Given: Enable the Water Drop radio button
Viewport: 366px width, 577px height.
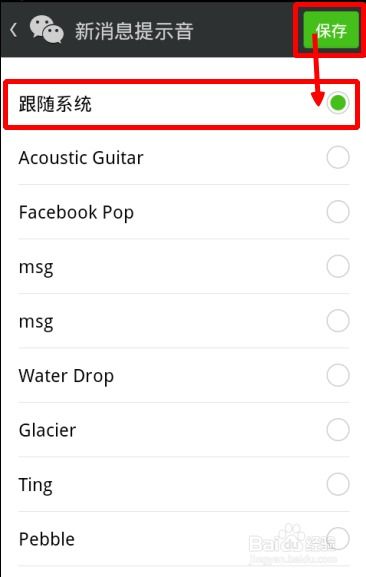Looking at the screenshot, I should point(338,375).
